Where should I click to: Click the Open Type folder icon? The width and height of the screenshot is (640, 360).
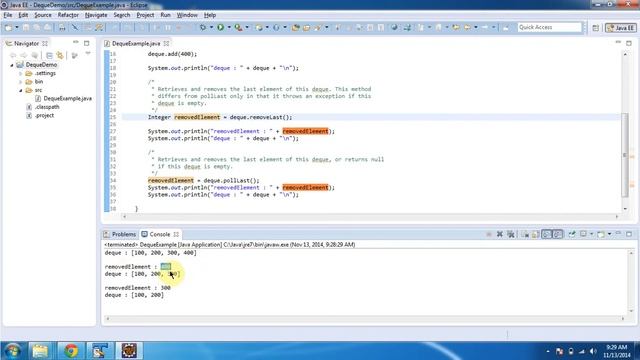pyautogui.click(x=296, y=27)
